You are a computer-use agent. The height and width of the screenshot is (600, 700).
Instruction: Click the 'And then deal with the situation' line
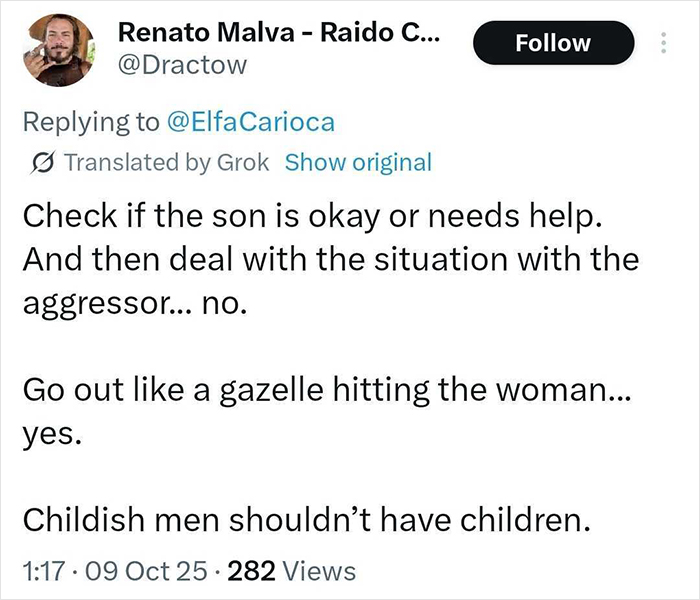point(330,258)
